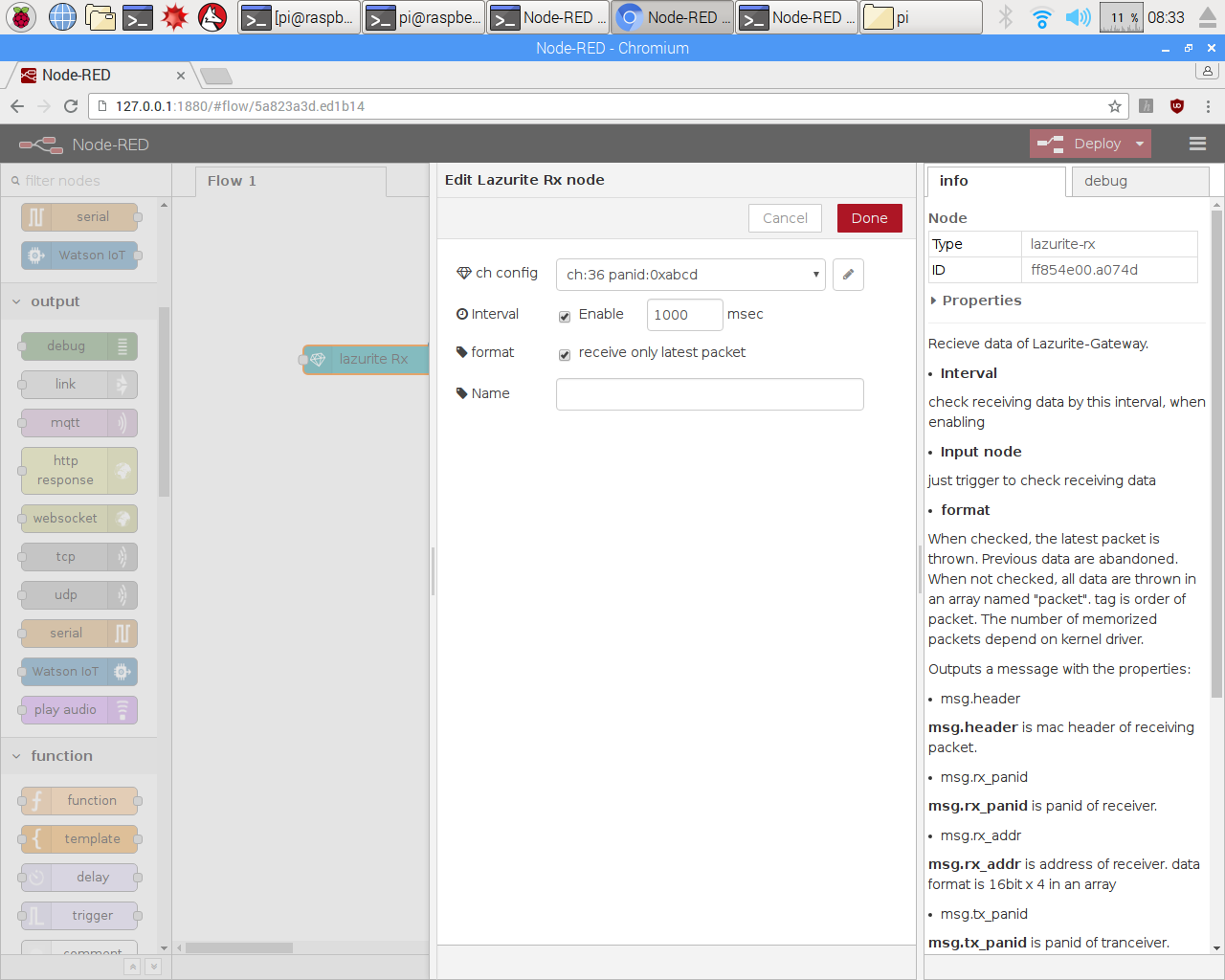Select the mqtt output node
Image resolution: width=1225 pixels, height=980 pixels.
80,423
